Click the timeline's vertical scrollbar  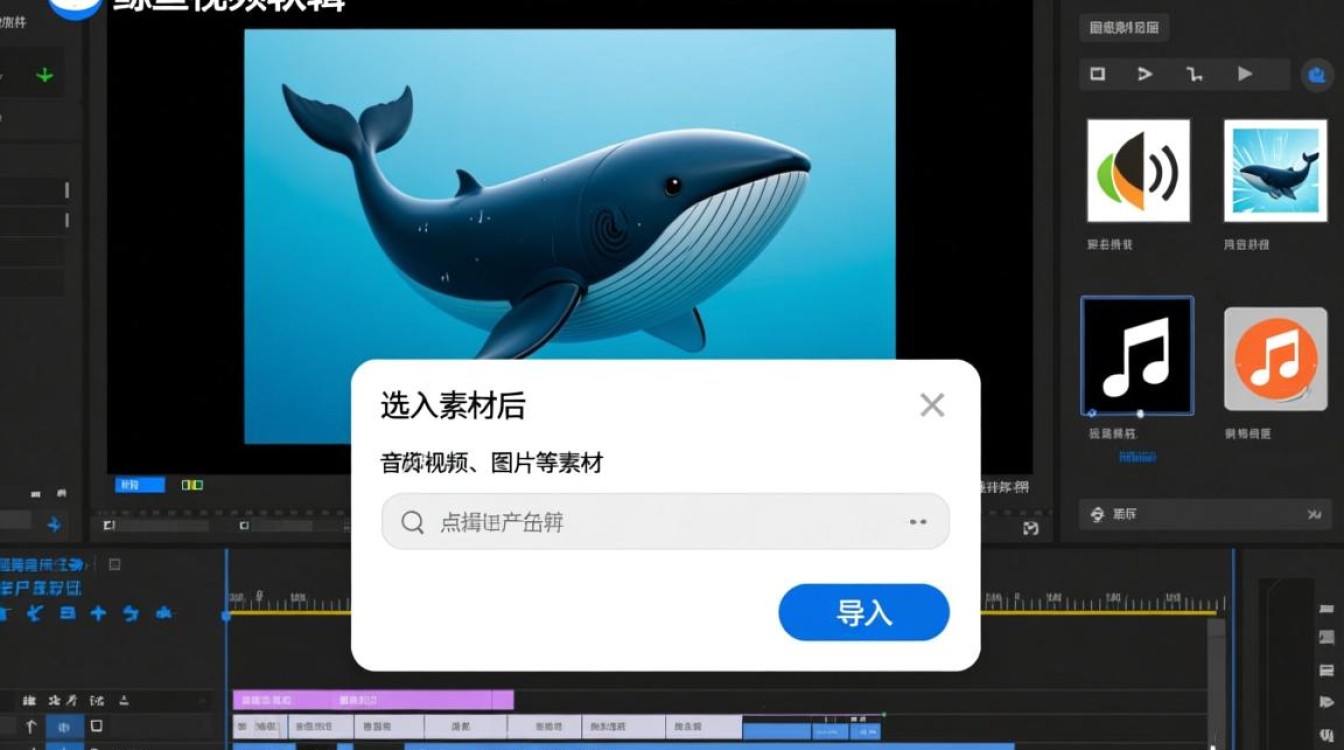[x=1216, y=683]
